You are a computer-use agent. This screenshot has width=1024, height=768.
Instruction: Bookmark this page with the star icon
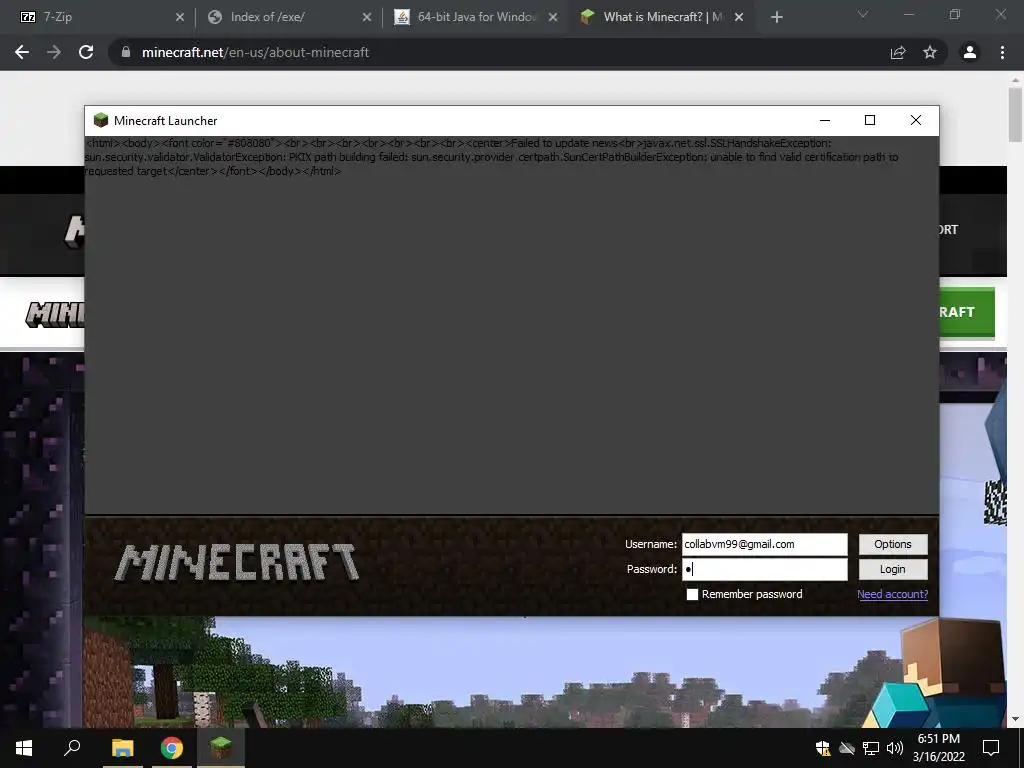[930, 52]
